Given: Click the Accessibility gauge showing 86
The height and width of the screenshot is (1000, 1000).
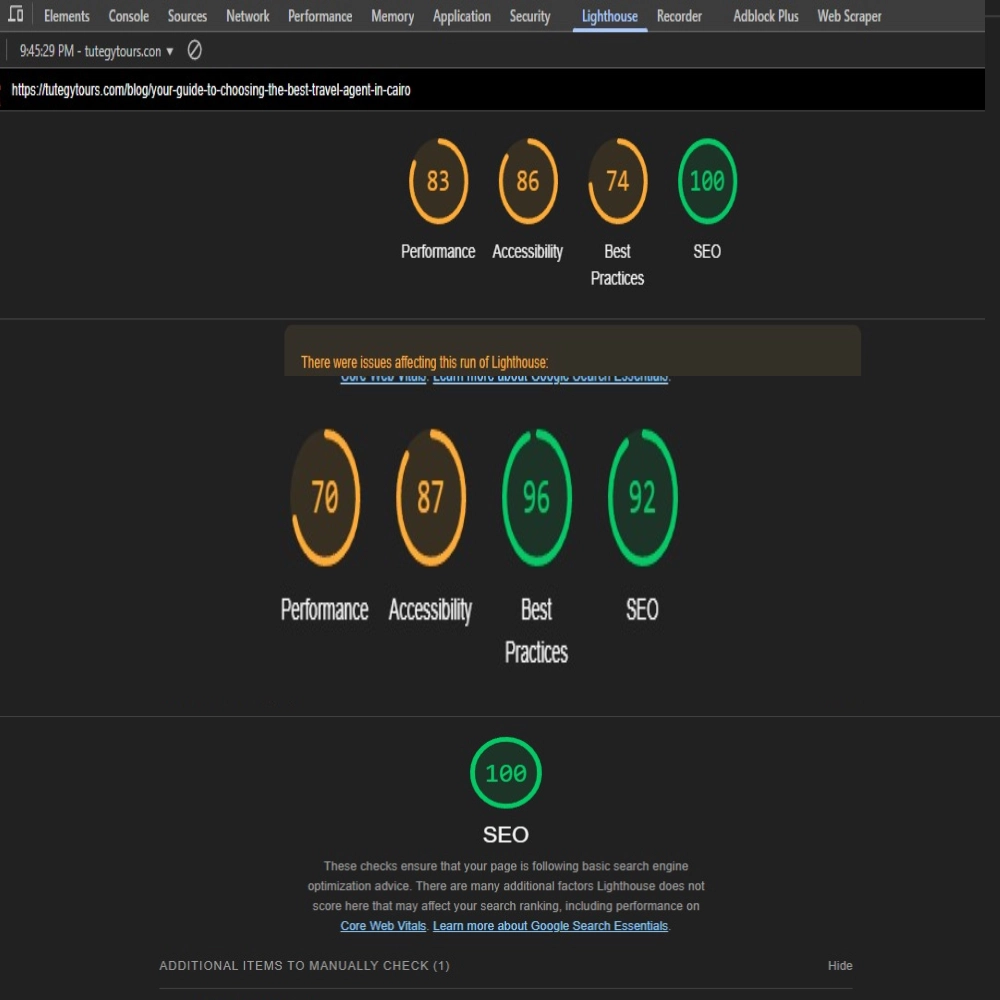Looking at the screenshot, I should coord(527,181).
